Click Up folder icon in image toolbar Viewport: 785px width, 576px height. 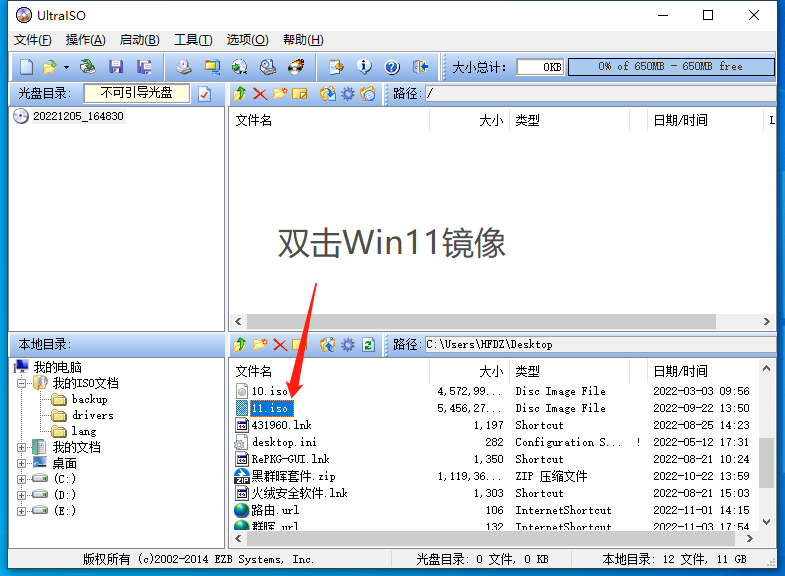239,94
